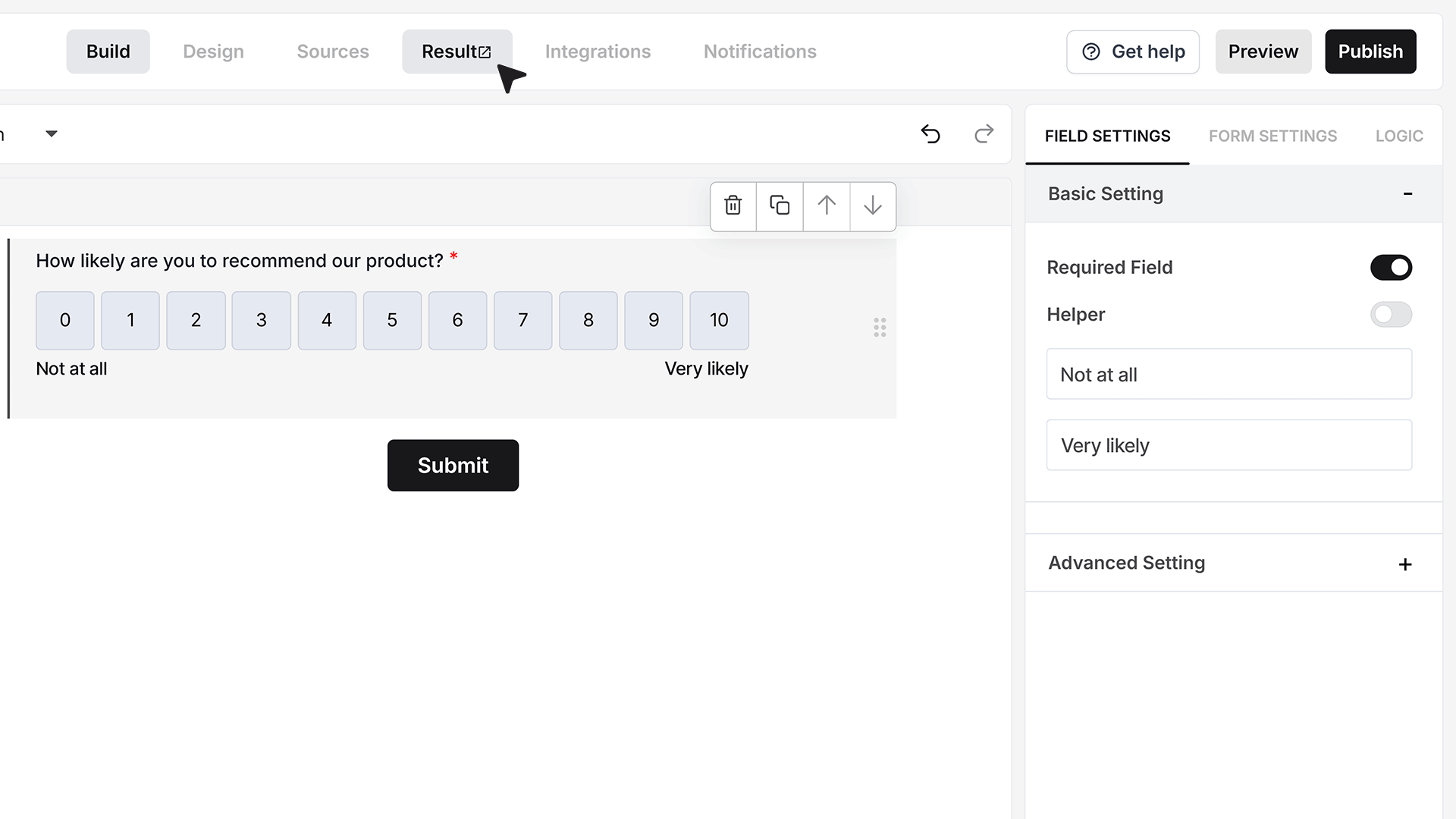Grab the six-dot drag handle icon
The height and width of the screenshot is (819, 1456).
point(880,328)
